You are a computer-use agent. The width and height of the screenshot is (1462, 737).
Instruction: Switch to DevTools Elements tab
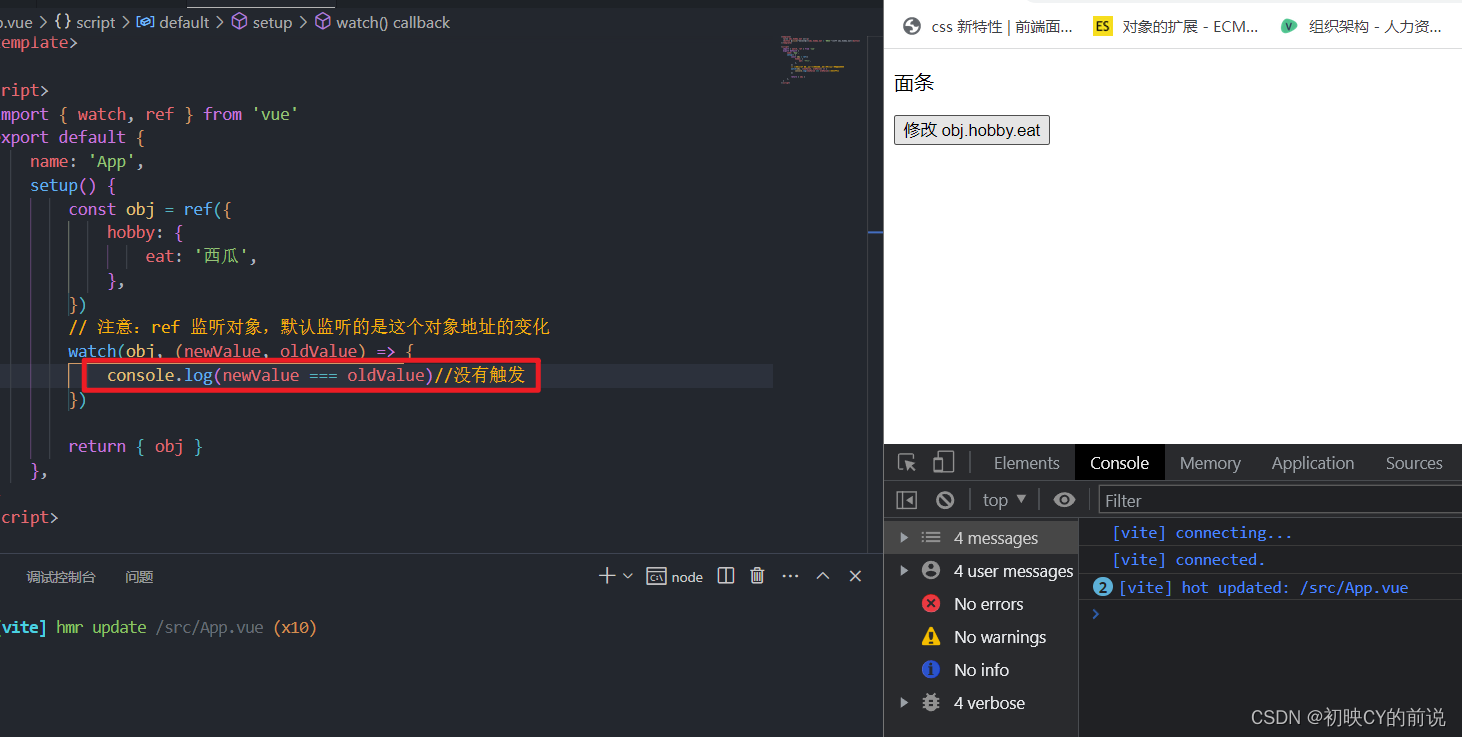[1026, 463]
